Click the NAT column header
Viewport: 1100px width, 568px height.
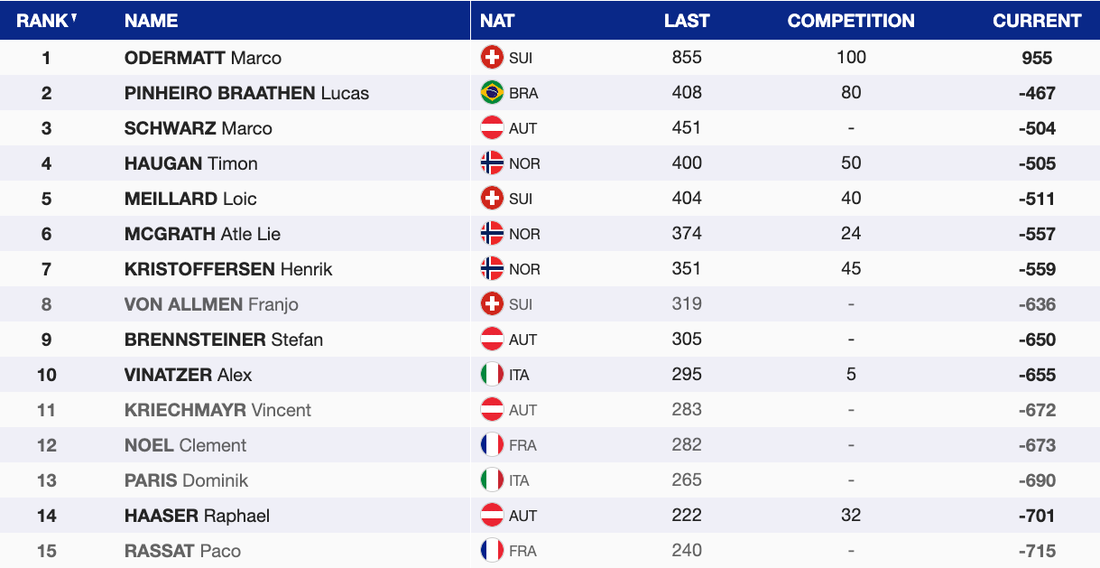point(497,20)
